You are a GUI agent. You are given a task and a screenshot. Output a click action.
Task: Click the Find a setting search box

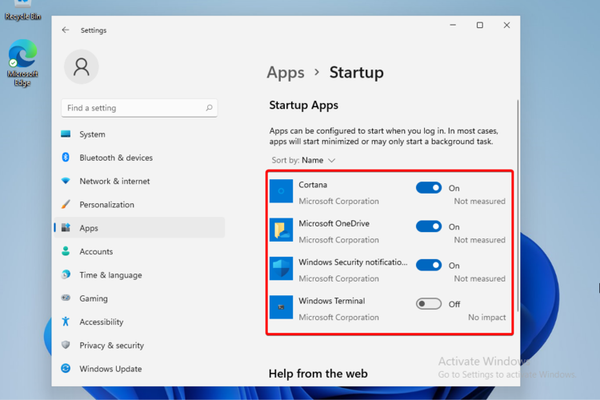pos(135,107)
